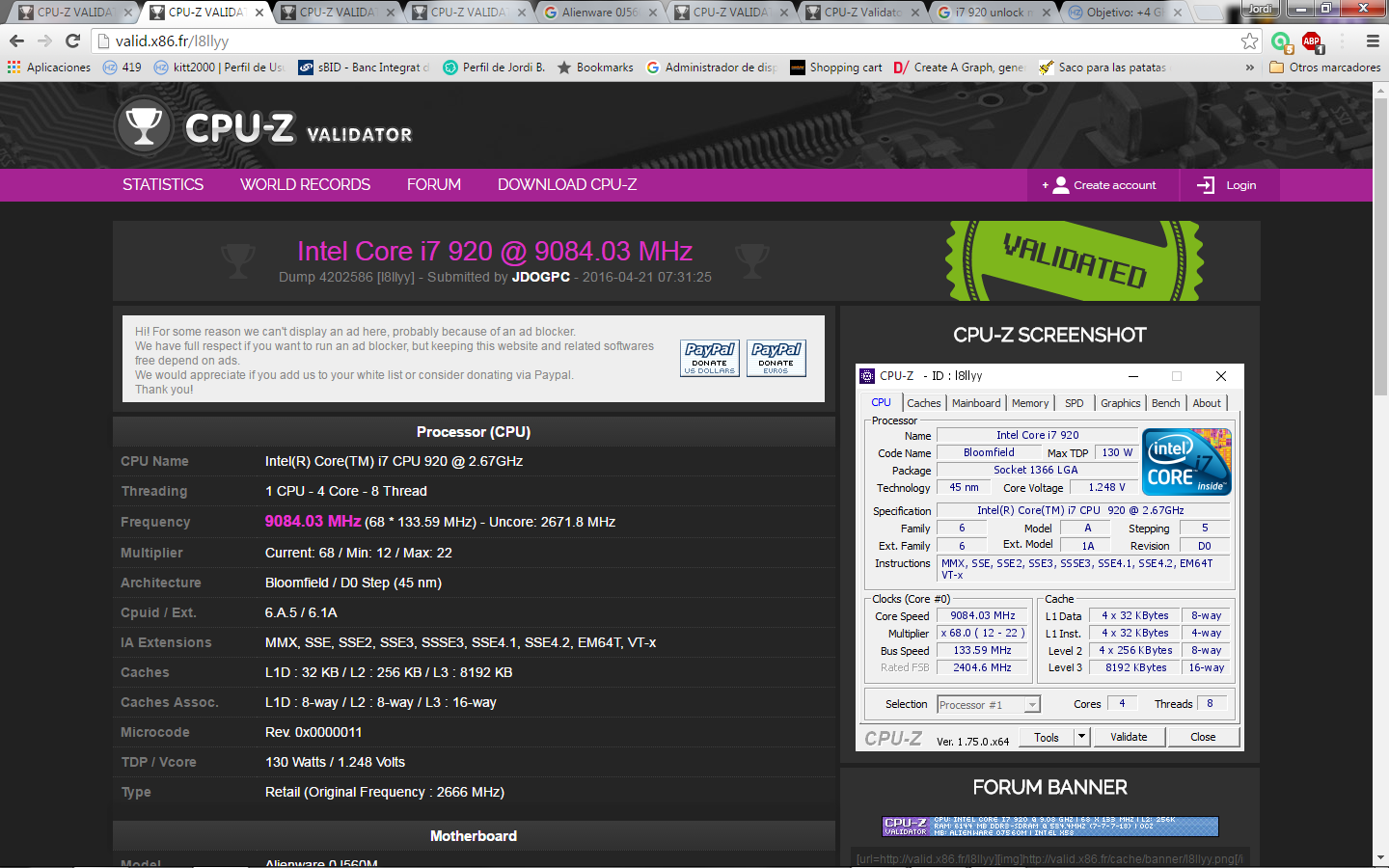Open the Create A Graph bookmark
This screenshot has height=868, width=1389.
tap(959, 68)
